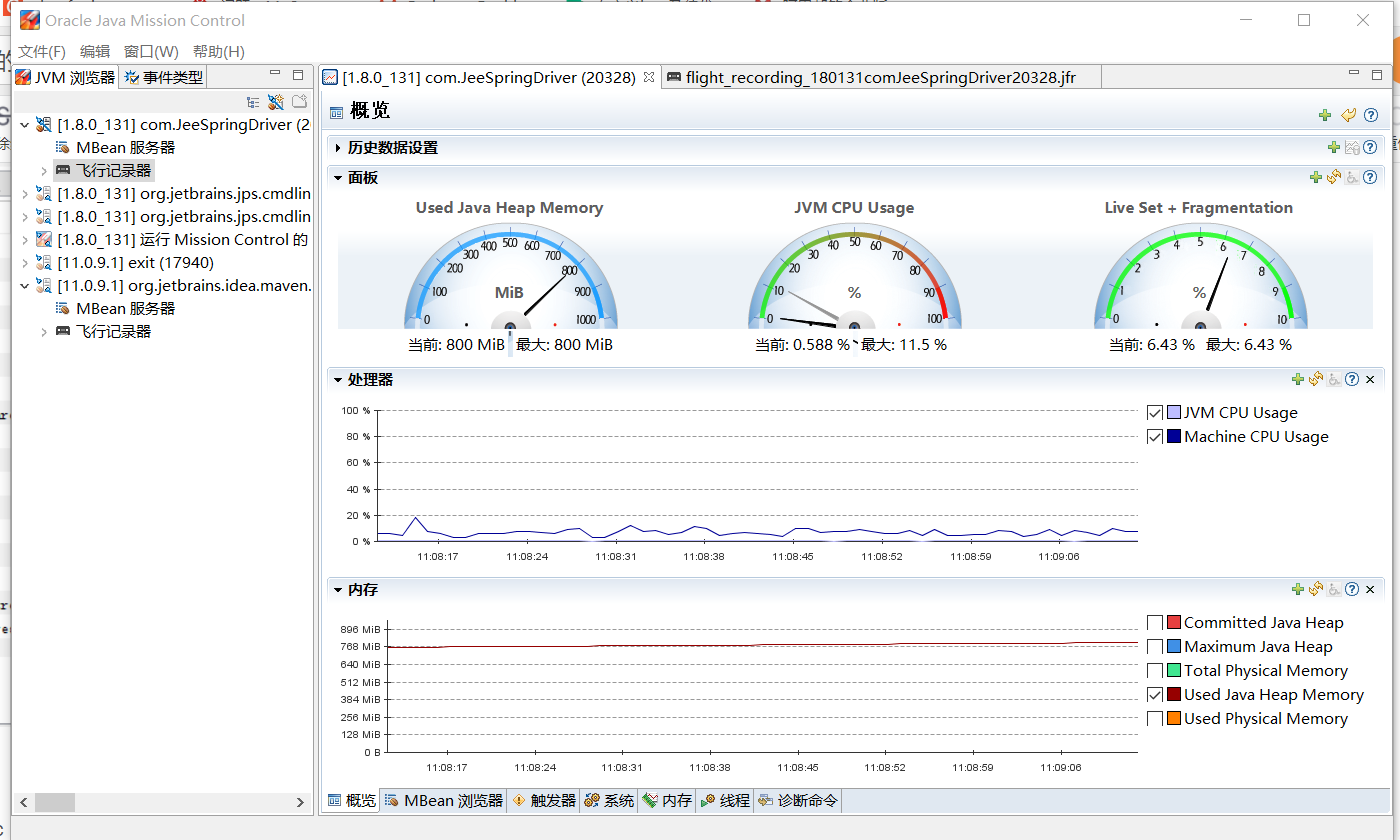This screenshot has width=1400, height=840.
Task: Close the 处理器 panel with its X button
Action: click(x=1369, y=379)
